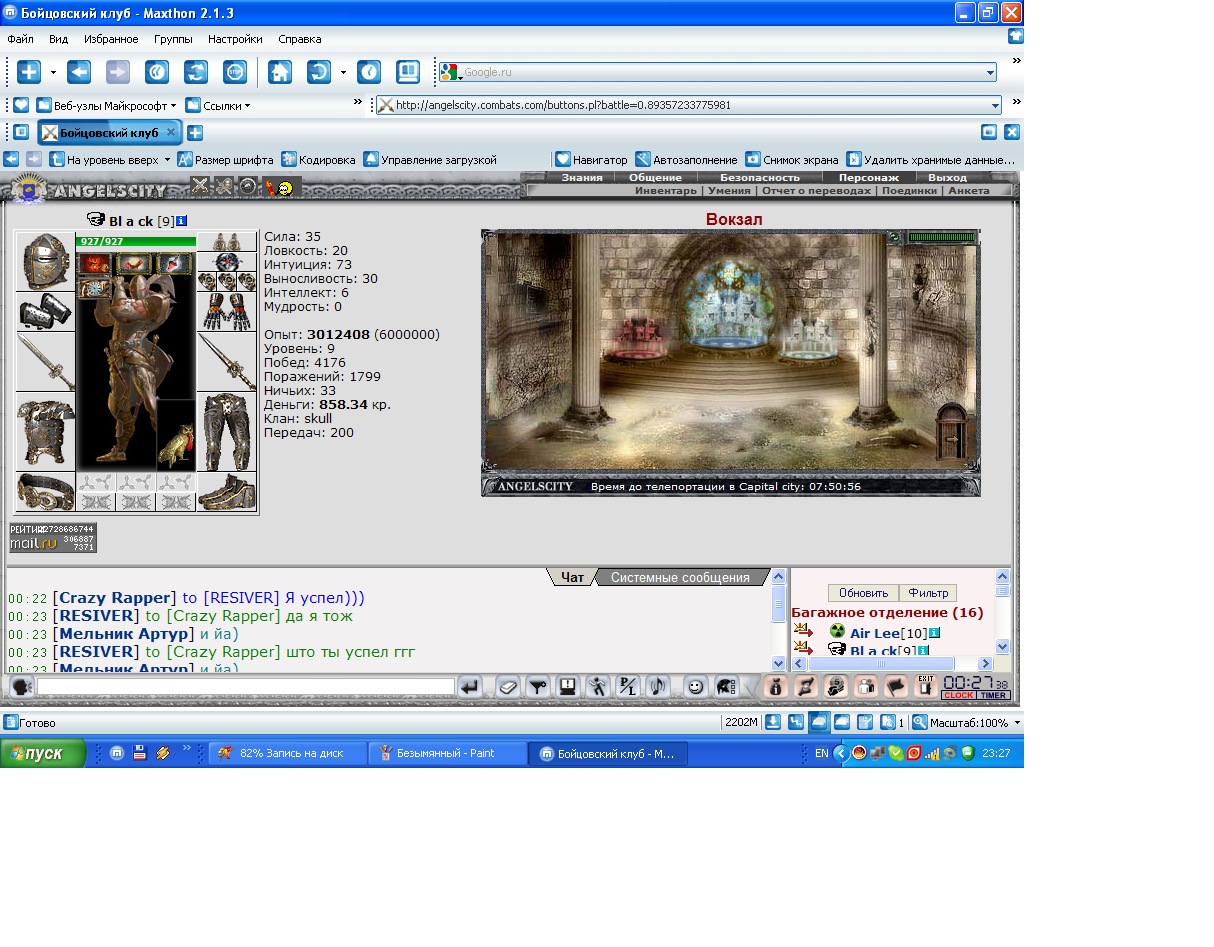Click the Выход game menu item
1214x947 pixels.
tap(947, 177)
